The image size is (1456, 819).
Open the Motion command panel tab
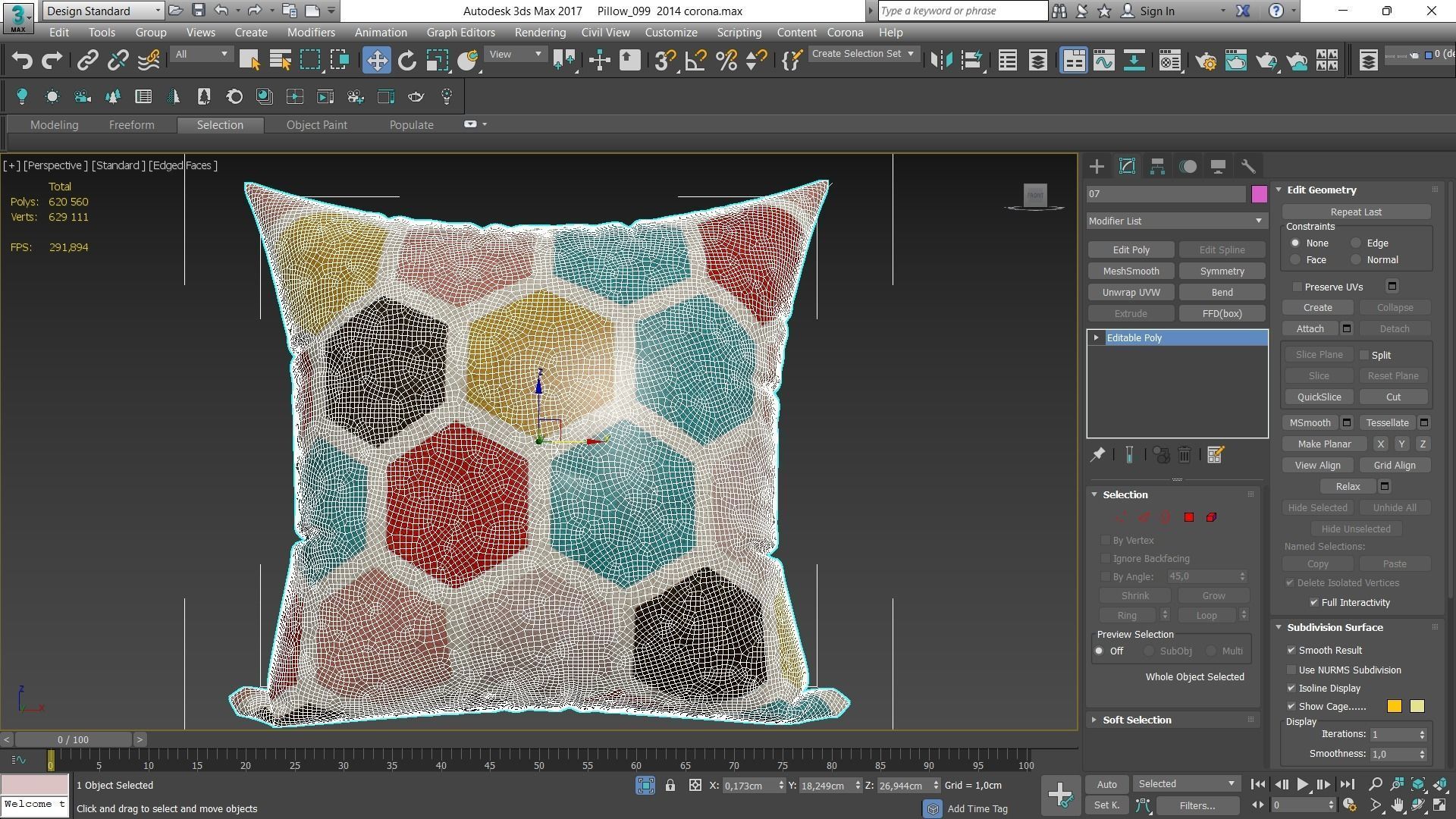click(1188, 167)
